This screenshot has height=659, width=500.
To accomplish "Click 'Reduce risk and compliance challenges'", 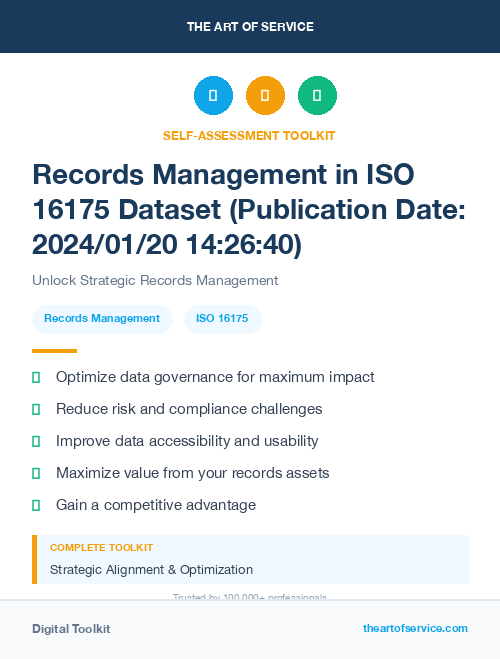I will 189,409.
